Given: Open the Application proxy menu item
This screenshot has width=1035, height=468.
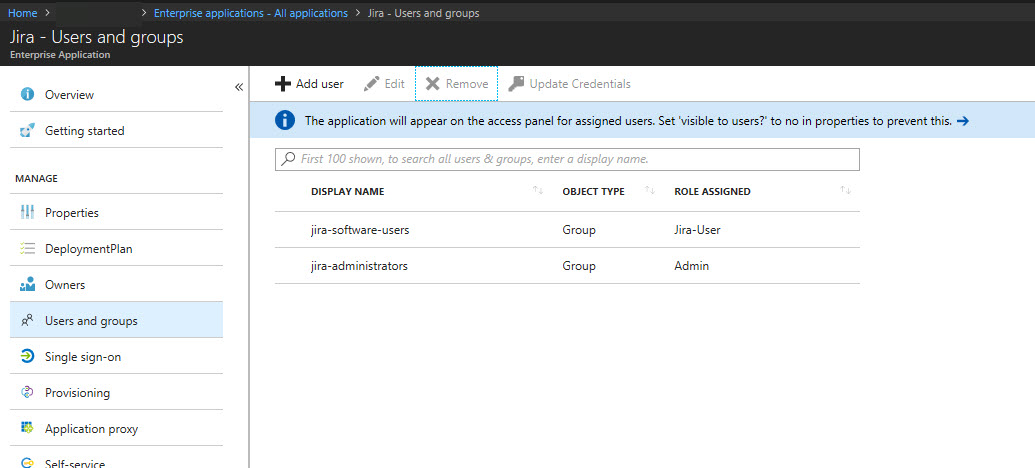Looking at the screenshot, I should tap(116, 428).
